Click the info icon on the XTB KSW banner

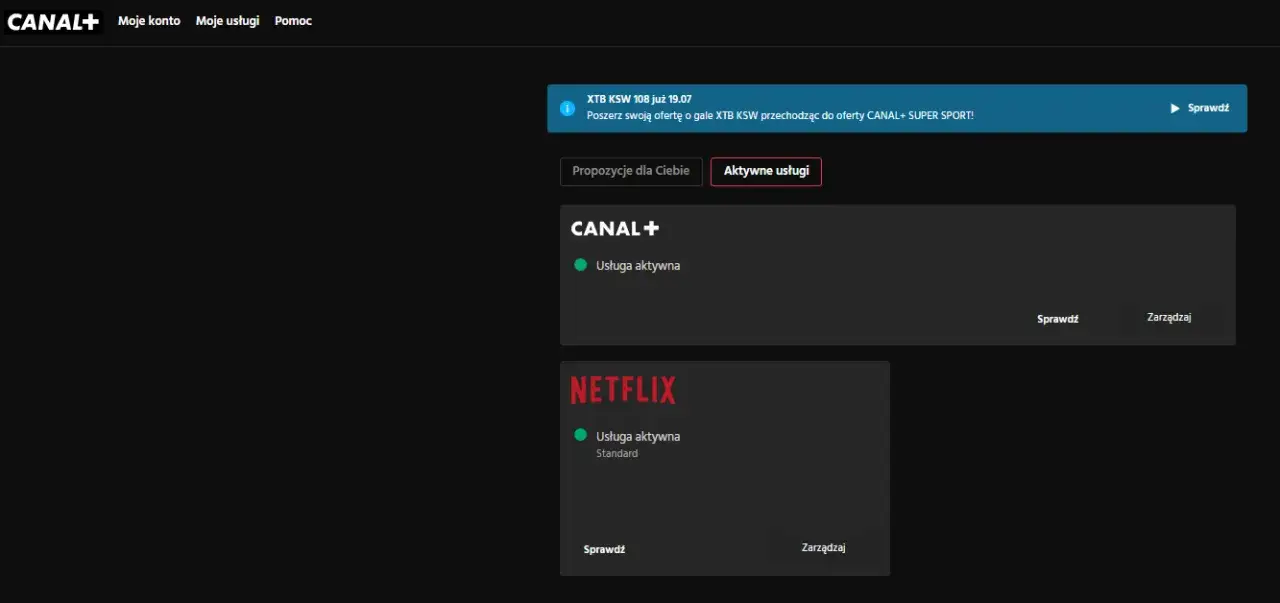568,107
